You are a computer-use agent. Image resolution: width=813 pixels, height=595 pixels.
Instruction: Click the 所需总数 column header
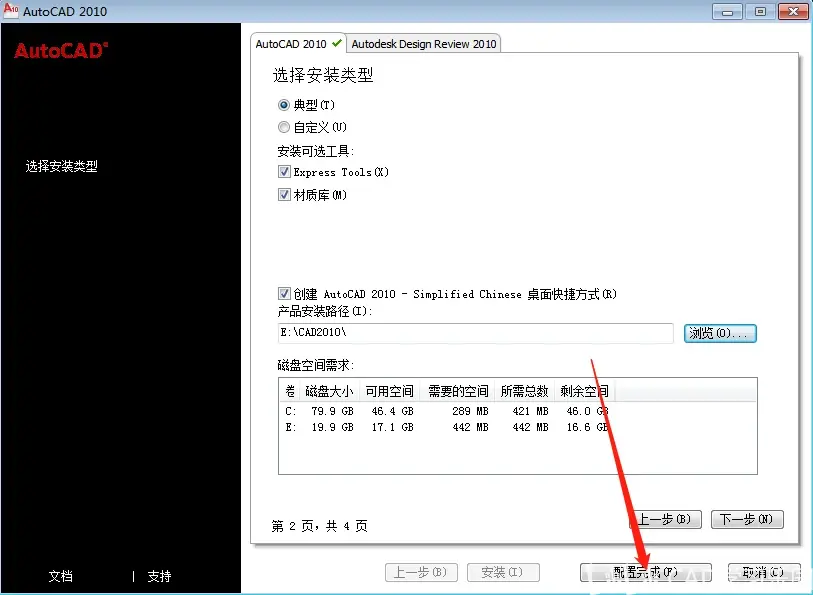pos(524,391)
